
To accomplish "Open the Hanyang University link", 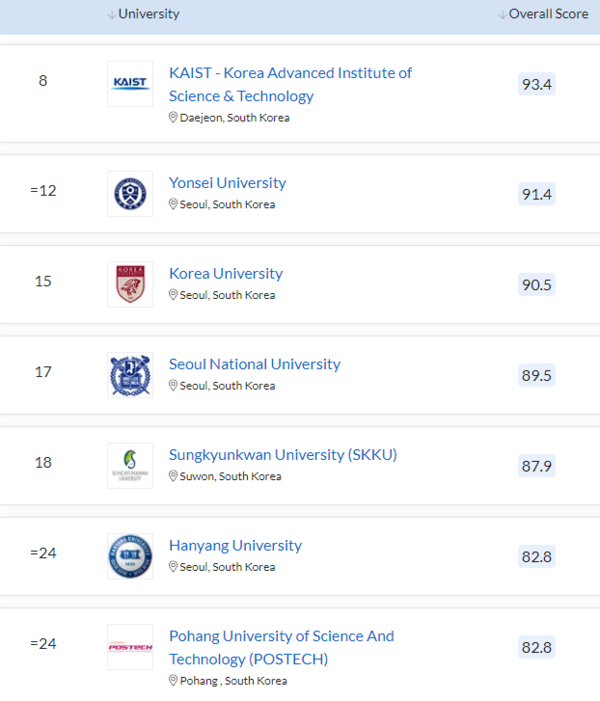I will (x=235, y=546).
